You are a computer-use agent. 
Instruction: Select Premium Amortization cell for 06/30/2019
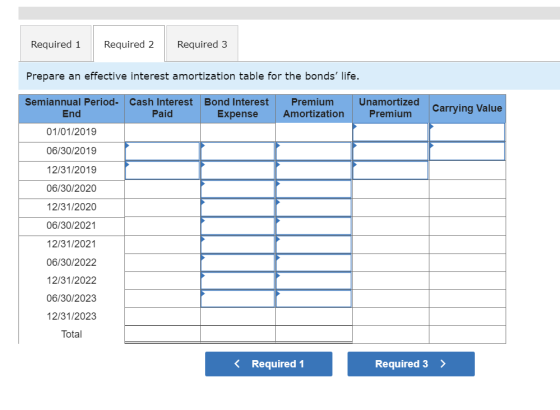[314, 151]
